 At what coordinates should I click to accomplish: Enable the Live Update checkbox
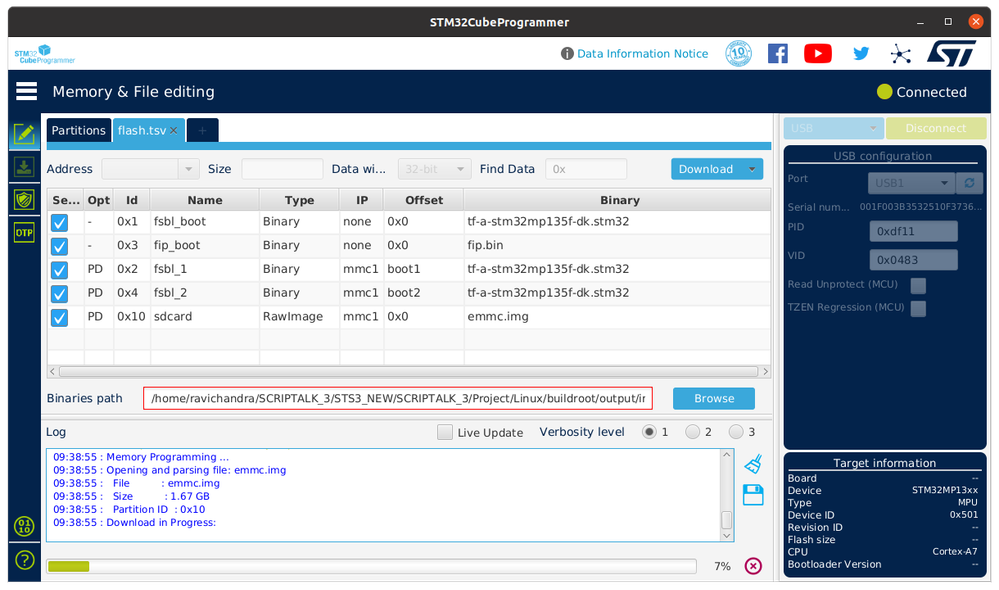pos(445,432)
